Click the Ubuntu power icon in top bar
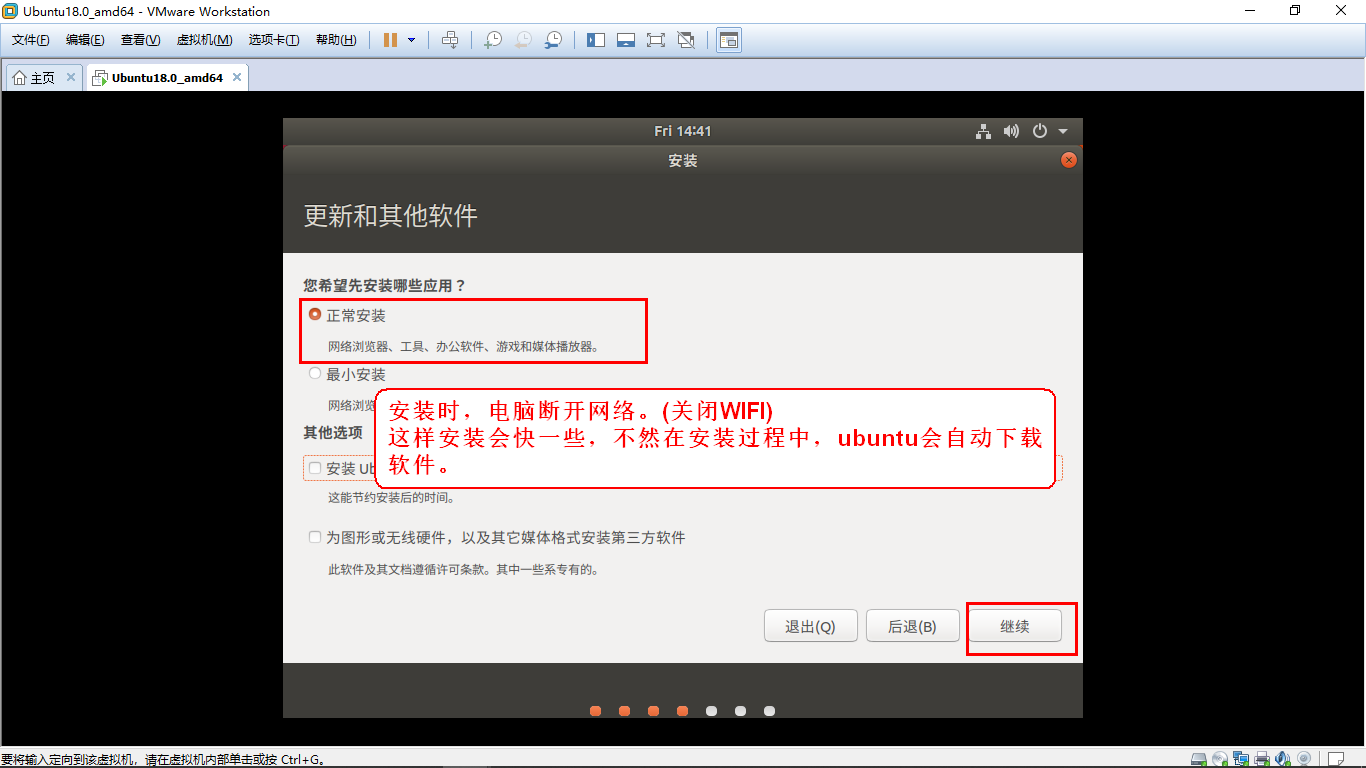1366x768 pixels. 1040,131
